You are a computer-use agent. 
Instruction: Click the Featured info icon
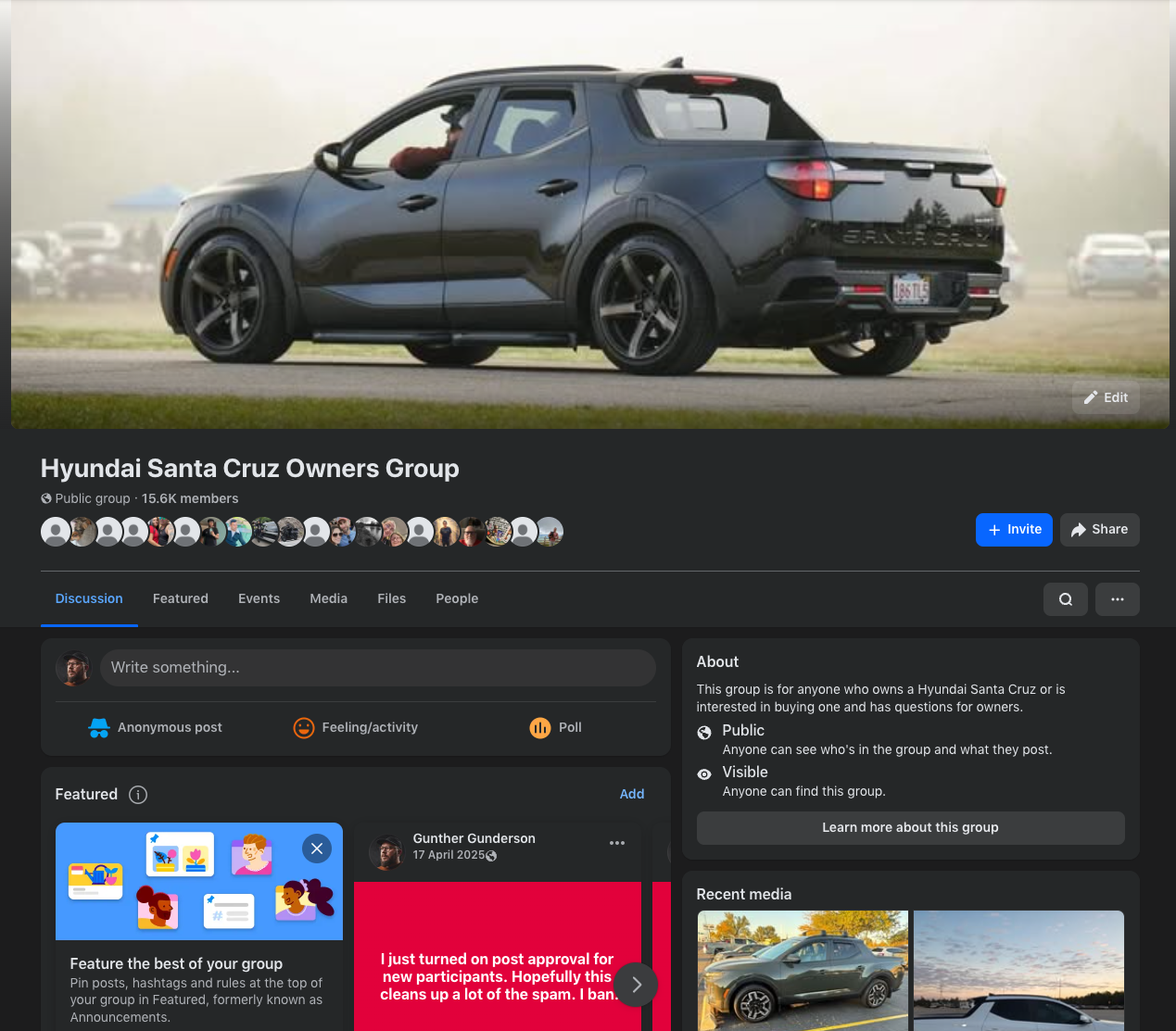coord(138,795)
